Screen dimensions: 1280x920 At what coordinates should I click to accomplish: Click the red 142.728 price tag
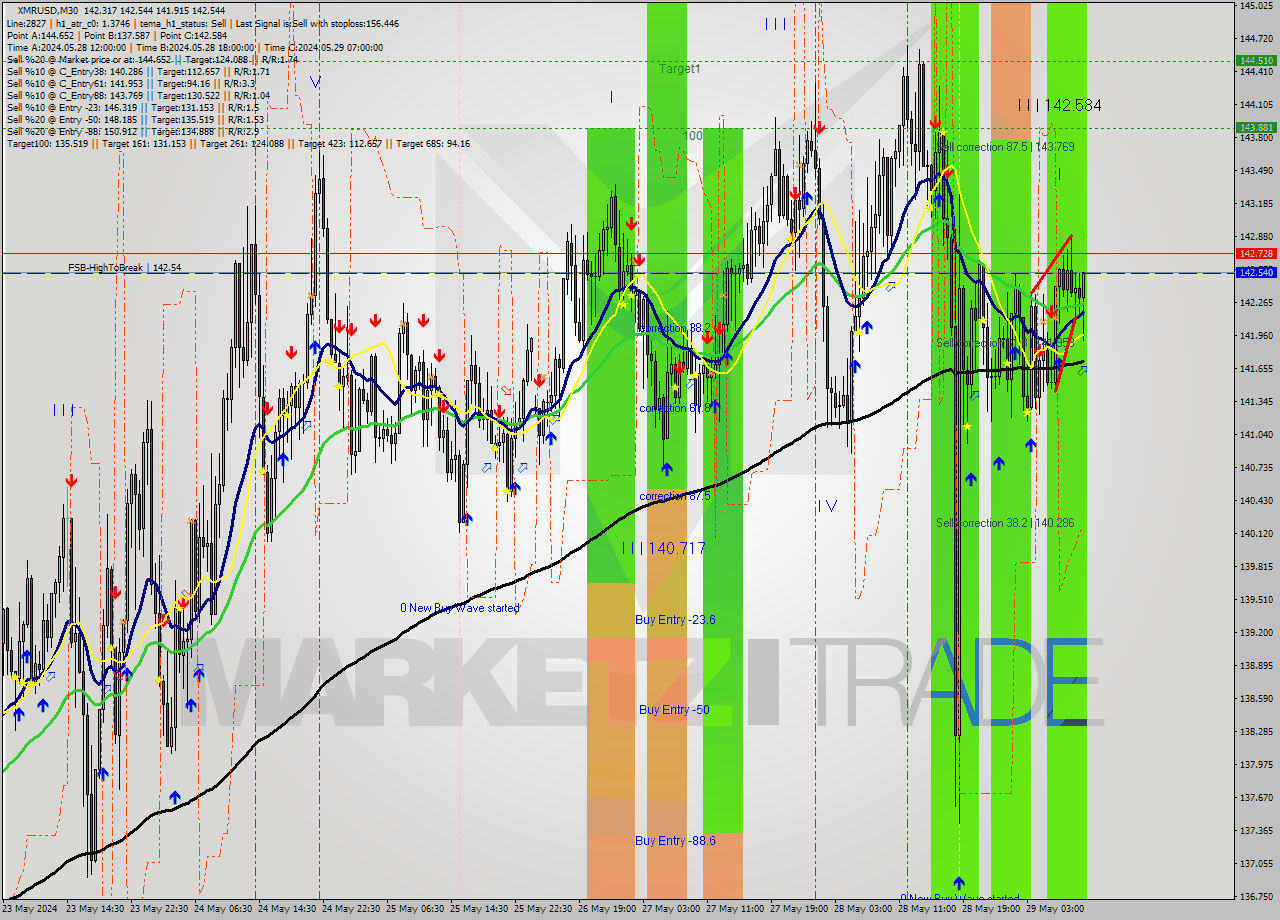pyautogui.click(x=1257, y=254)
